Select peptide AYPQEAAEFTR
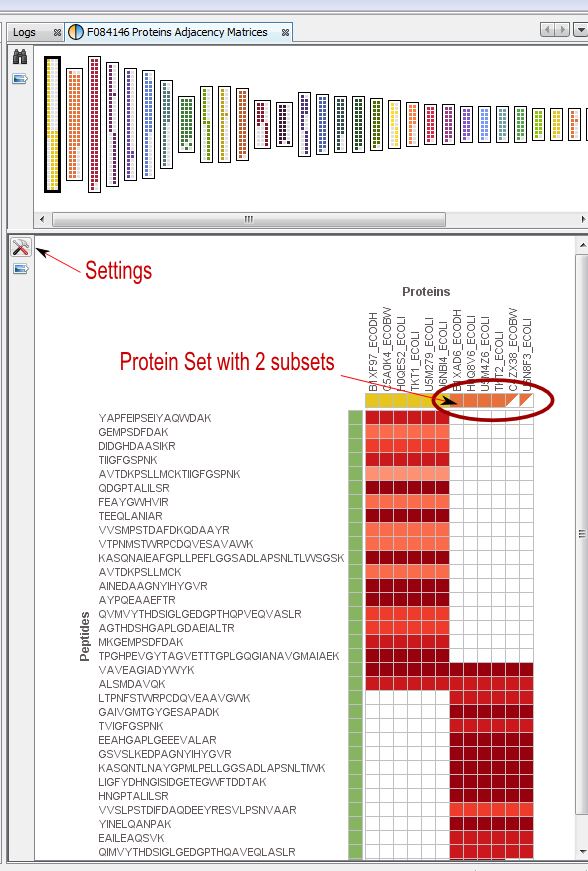The image size is (588, 871). click(137, 600)
